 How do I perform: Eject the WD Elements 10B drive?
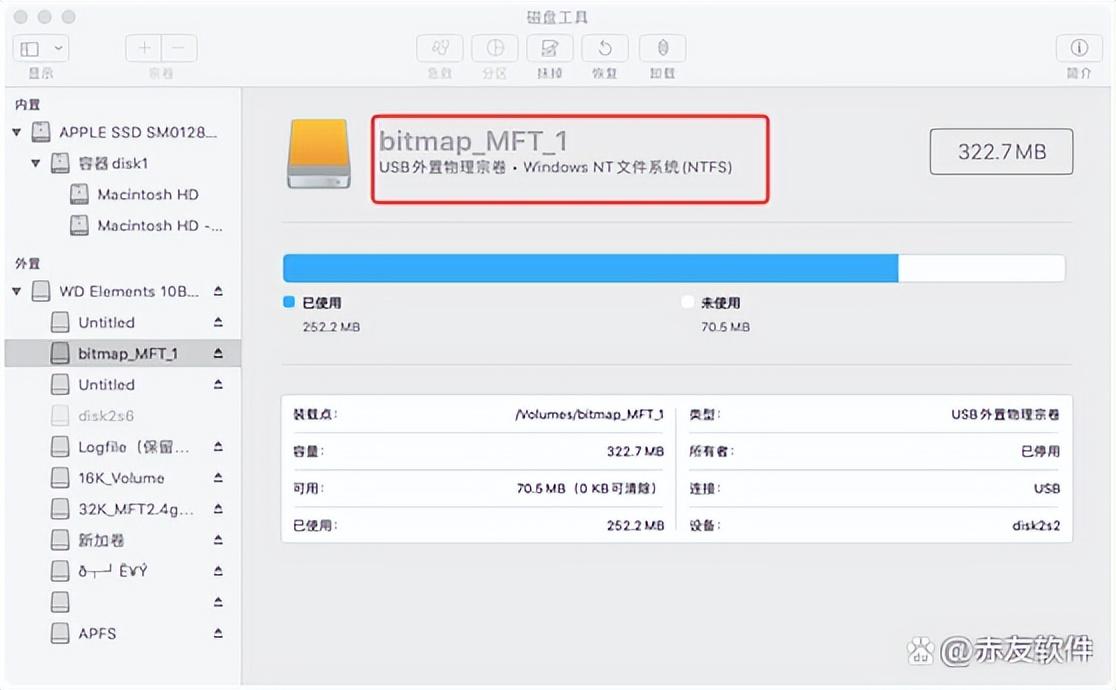tap(218, 290)
